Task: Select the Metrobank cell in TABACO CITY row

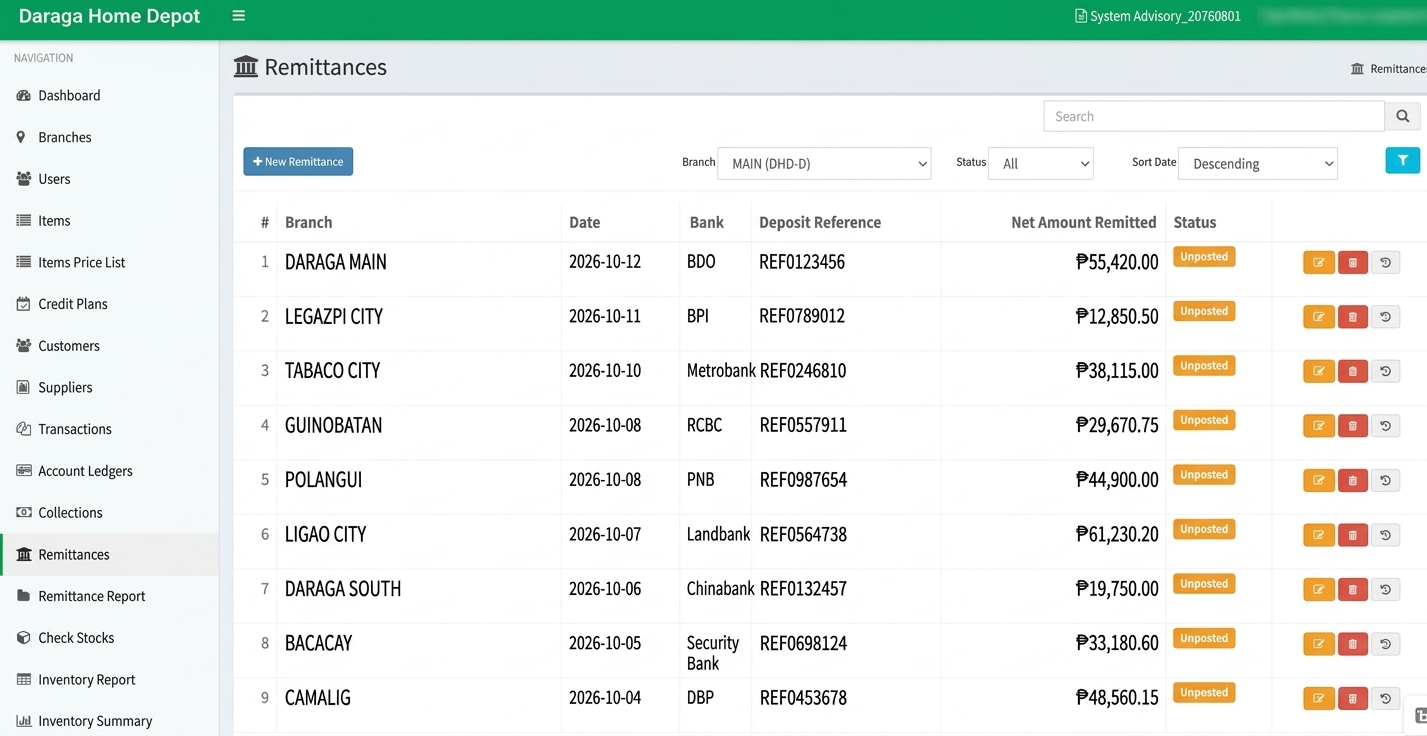Action: [721, 371]
